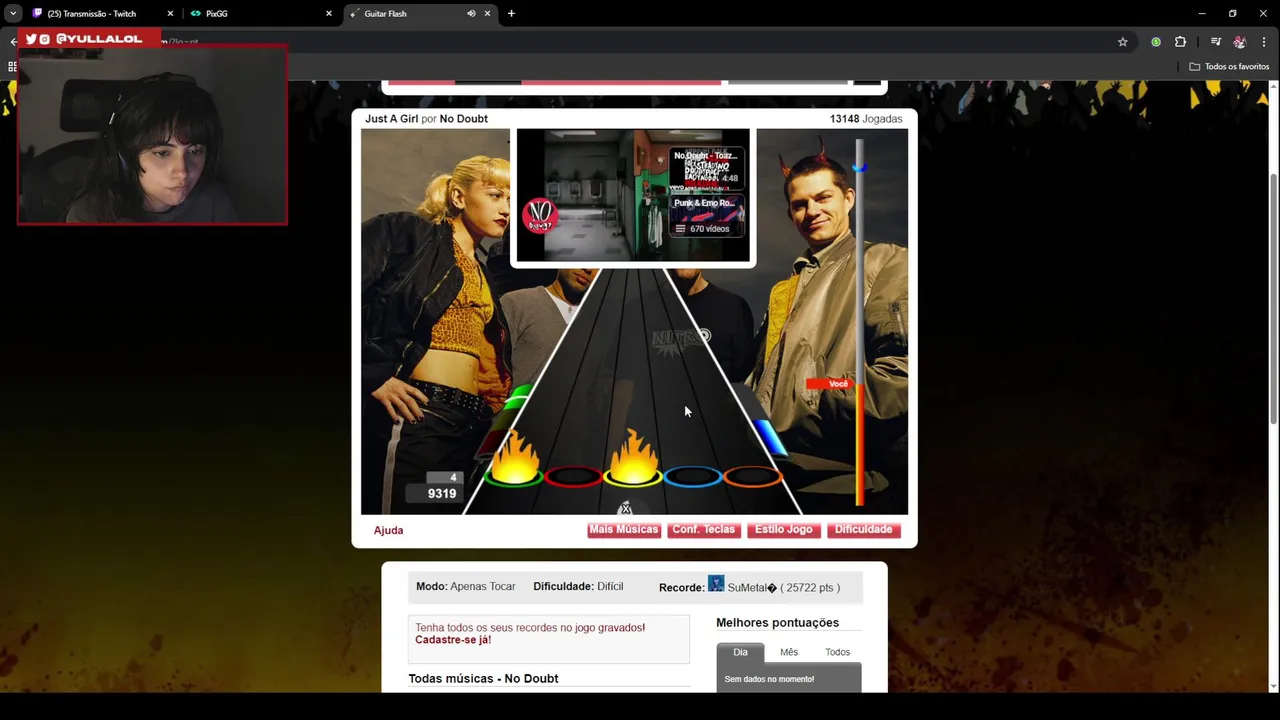Image resolution: width=1280 pixels, height=720 pixels.
Task: Click the Estilo Jogo button
Action: click(783, 530)
